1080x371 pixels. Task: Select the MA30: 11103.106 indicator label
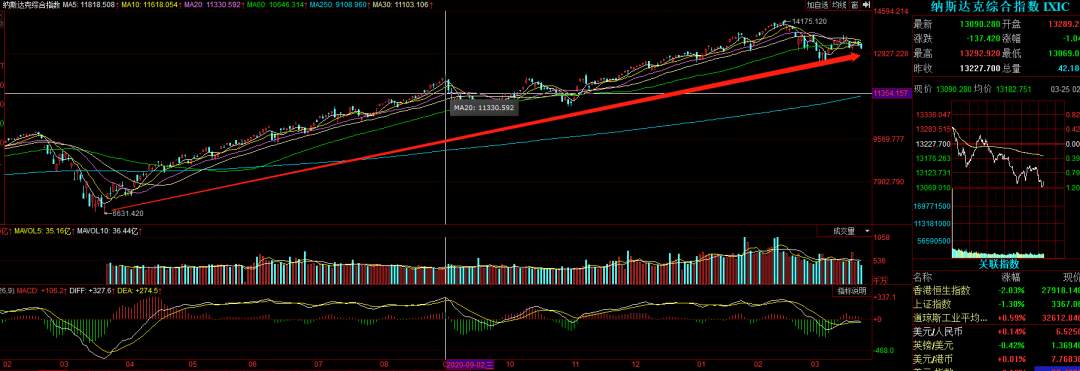[x=402, y=5]
